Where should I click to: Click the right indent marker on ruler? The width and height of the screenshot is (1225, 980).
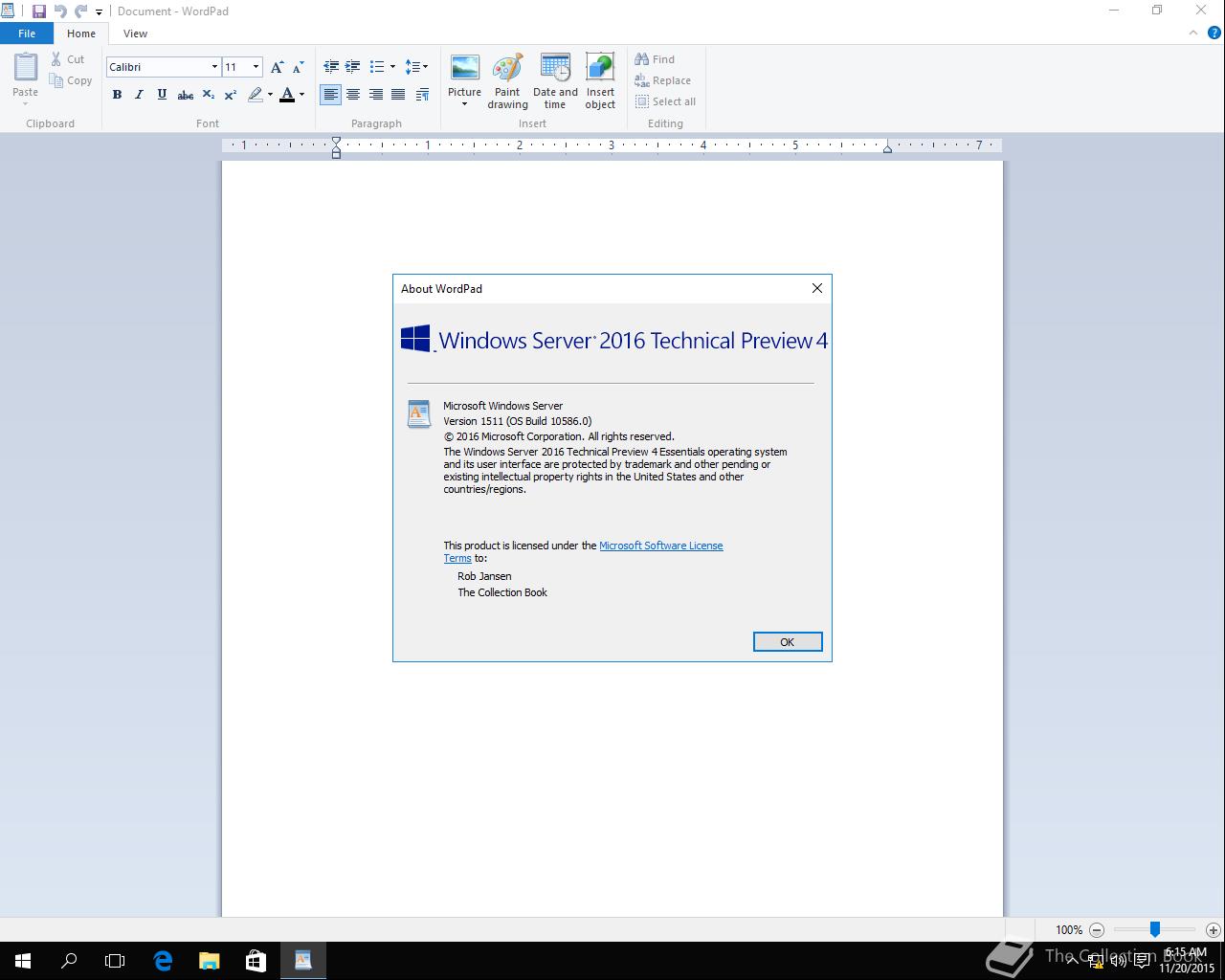[x=887, y=148]
